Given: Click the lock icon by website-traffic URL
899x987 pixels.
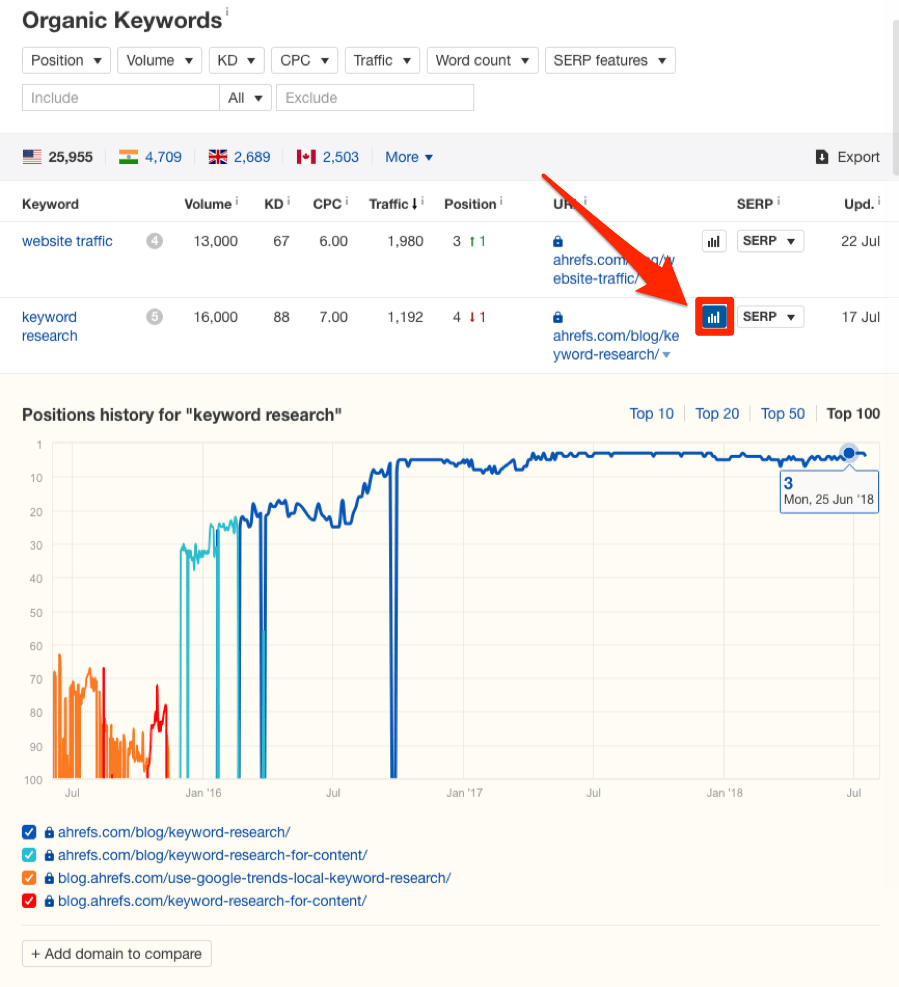Looking at the screenshot, I should point(558,242).
